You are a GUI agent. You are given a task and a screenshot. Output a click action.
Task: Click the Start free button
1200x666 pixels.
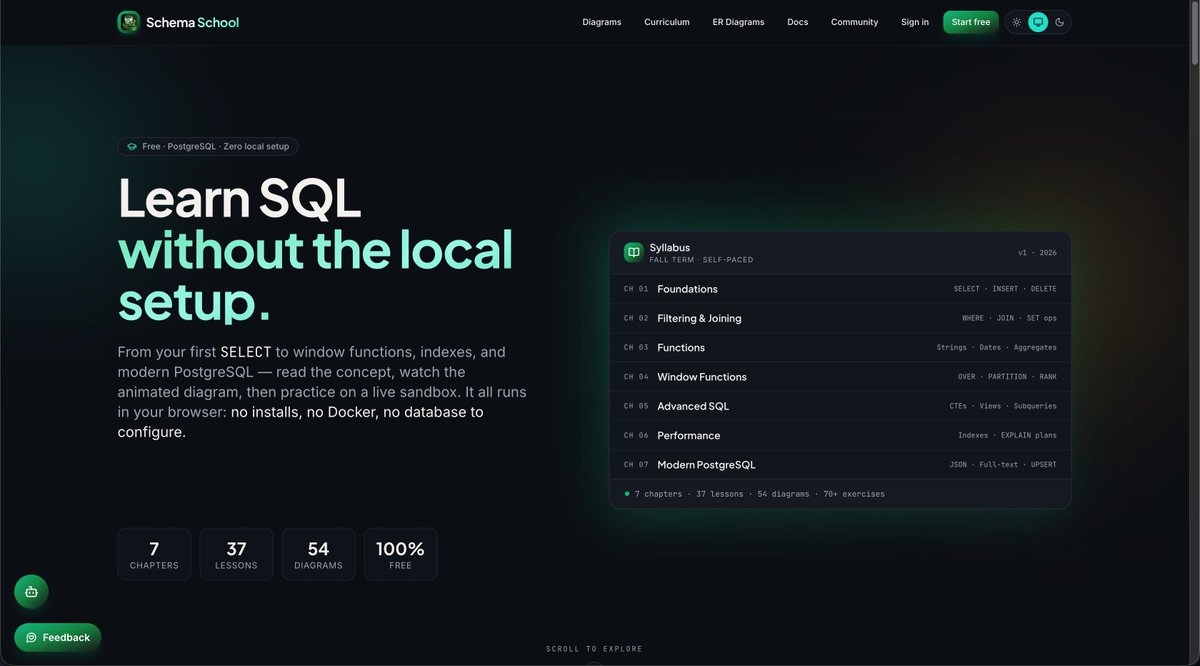[x=971, y=22]
